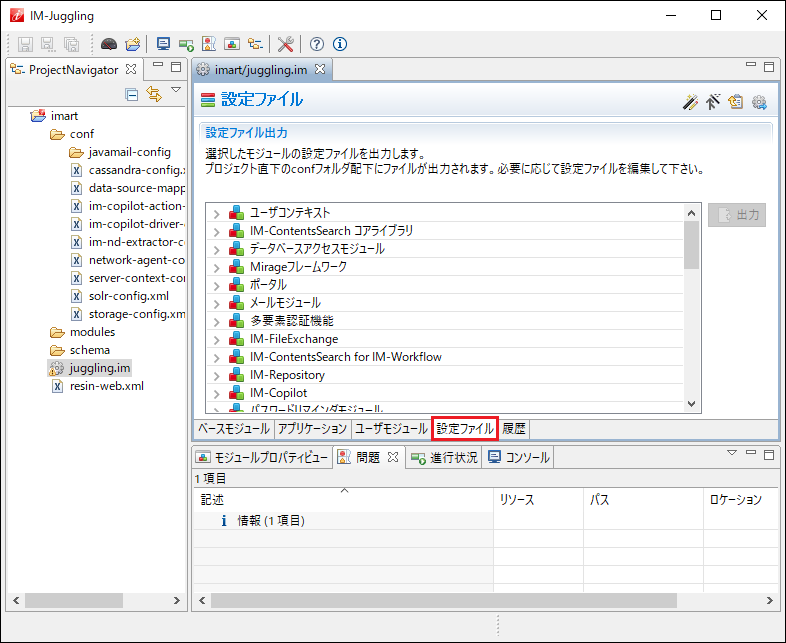Click the gear icon in editor header
786x643 pixels.
pos(759,102)
